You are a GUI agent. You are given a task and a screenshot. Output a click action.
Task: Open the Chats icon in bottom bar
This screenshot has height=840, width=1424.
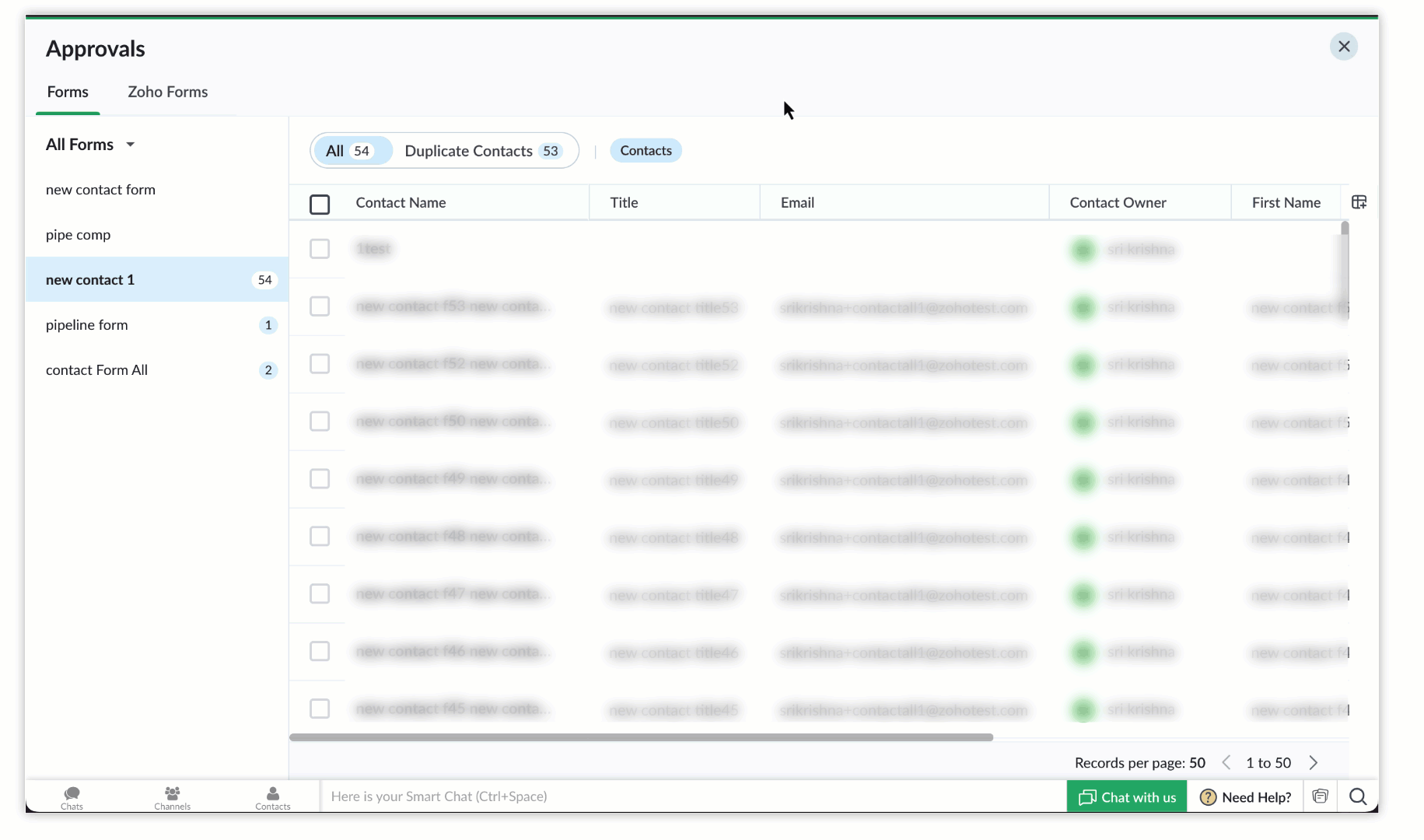72,796
